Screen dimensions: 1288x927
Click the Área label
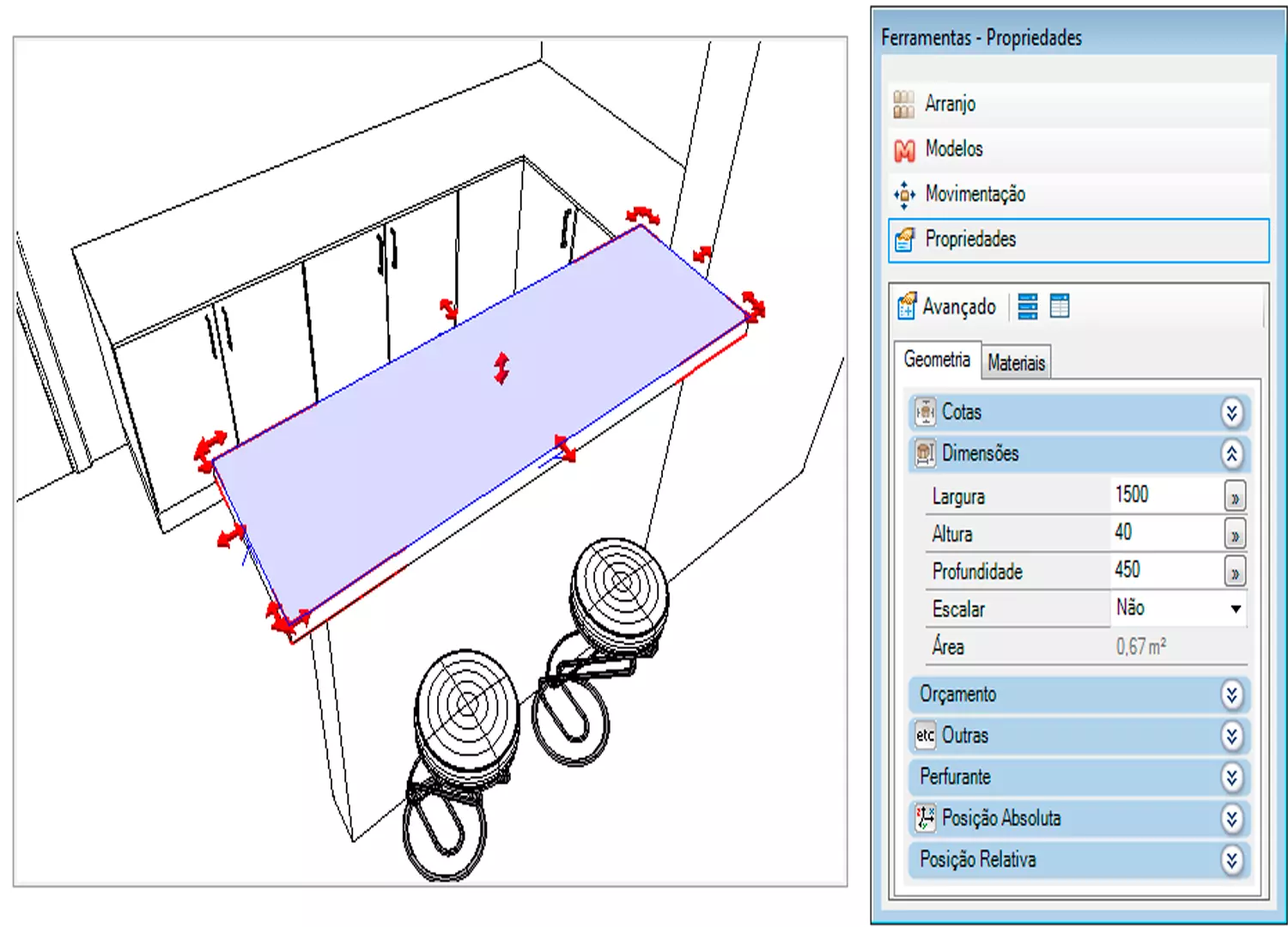click(948, 646)
